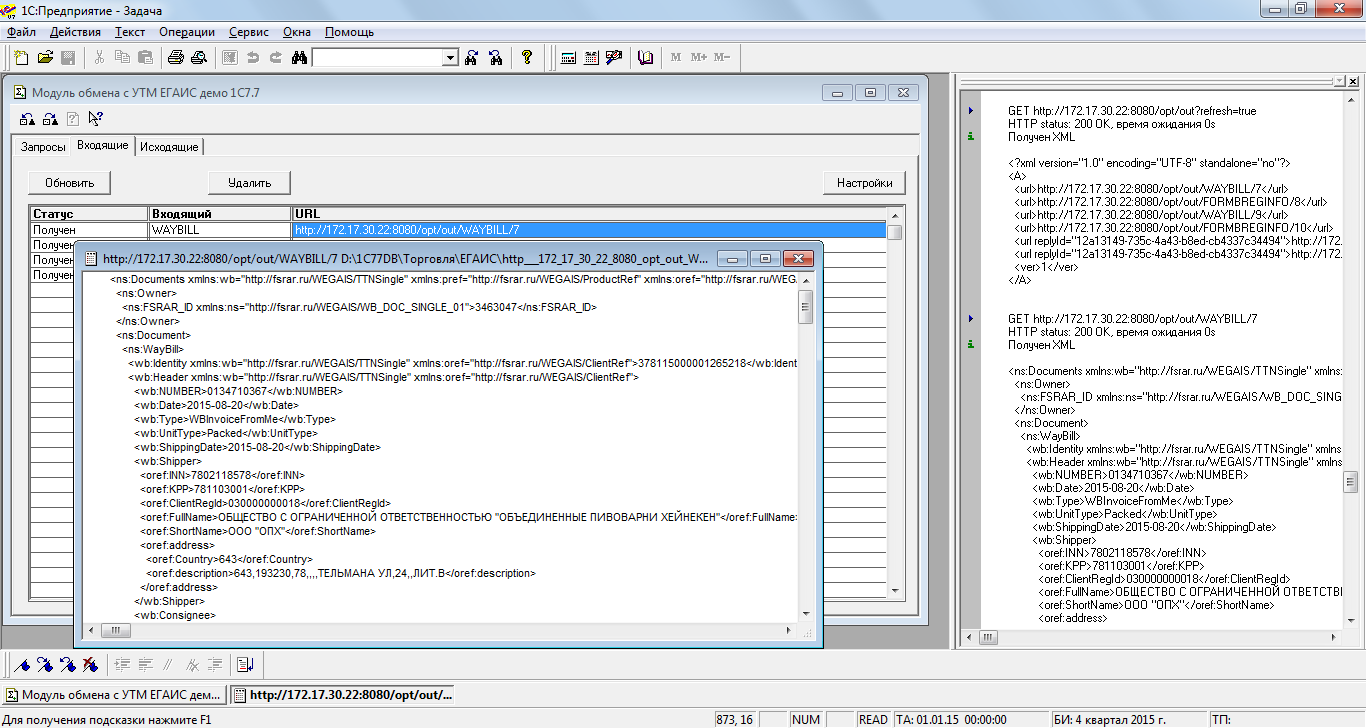Switch to the Входящие tab
This screenshot has height=728, width=1366.
coord(103,146)
